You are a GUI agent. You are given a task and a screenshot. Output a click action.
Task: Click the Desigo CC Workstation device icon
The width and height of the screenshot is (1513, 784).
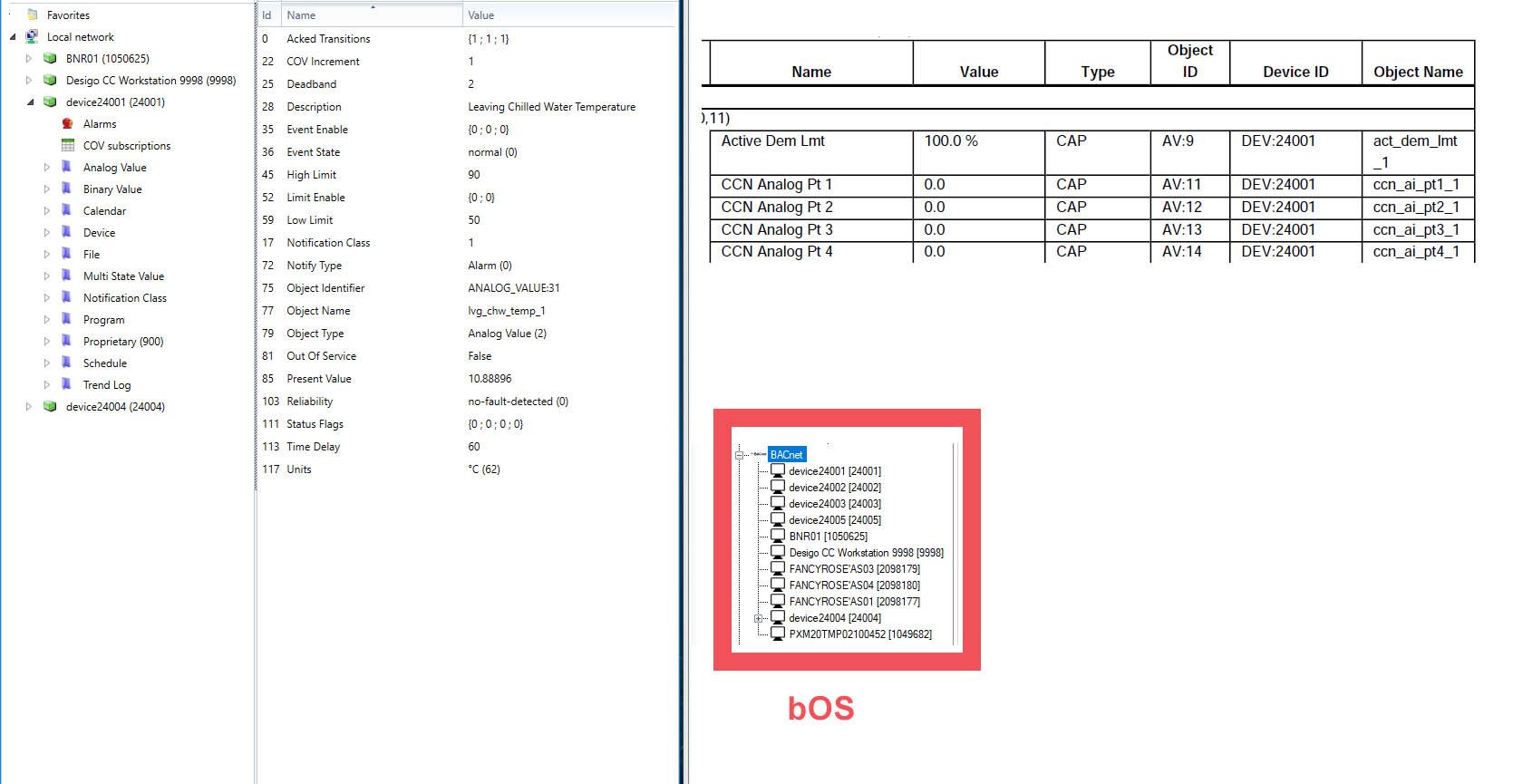[50, 81]
